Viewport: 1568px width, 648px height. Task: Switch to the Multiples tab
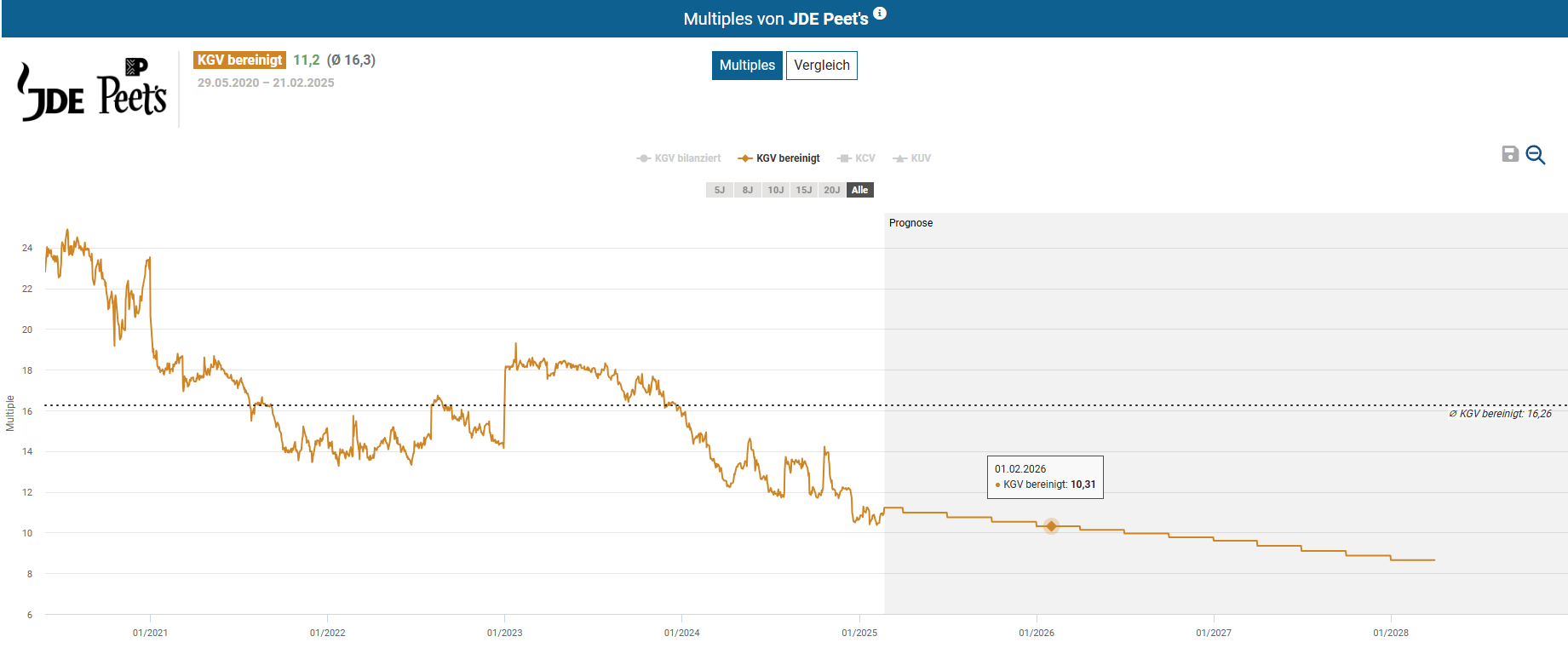coord(747,66)
